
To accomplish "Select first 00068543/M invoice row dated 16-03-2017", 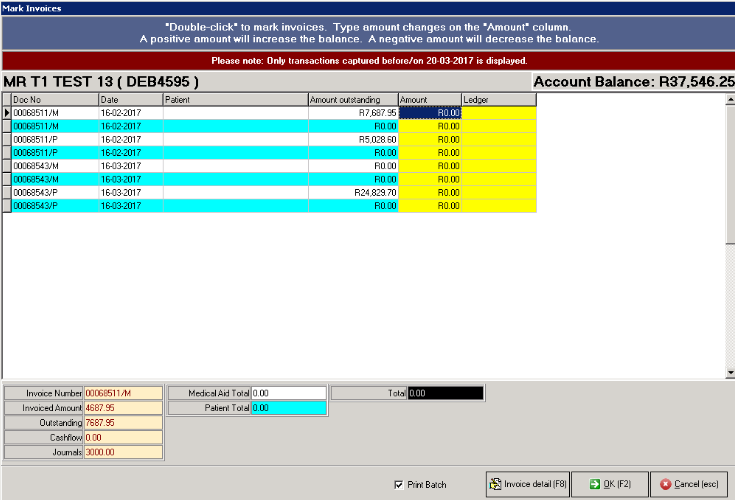I will (x=54, y=166).
